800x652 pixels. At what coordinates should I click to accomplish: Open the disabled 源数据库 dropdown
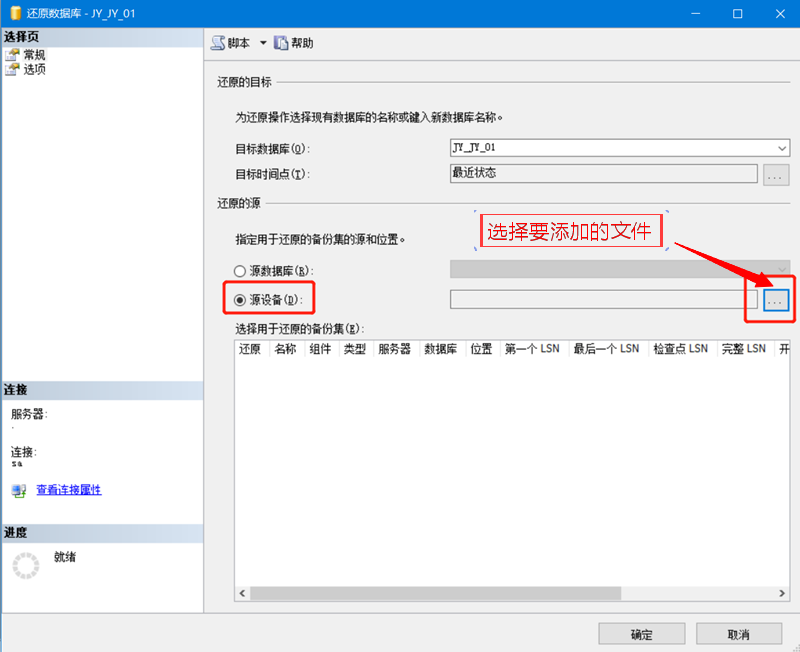coord(782,268)
